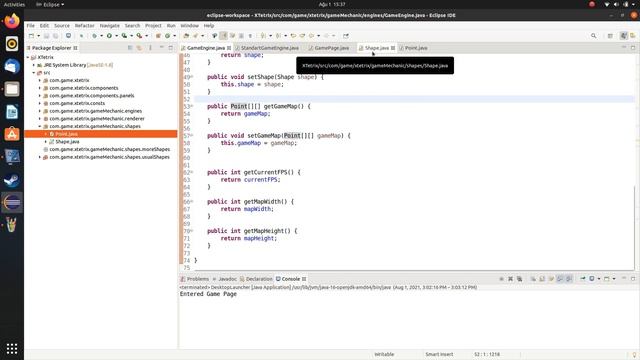Open Firefox from the Ubuntu dock
640x360 pixels.
tap(12, 20)
